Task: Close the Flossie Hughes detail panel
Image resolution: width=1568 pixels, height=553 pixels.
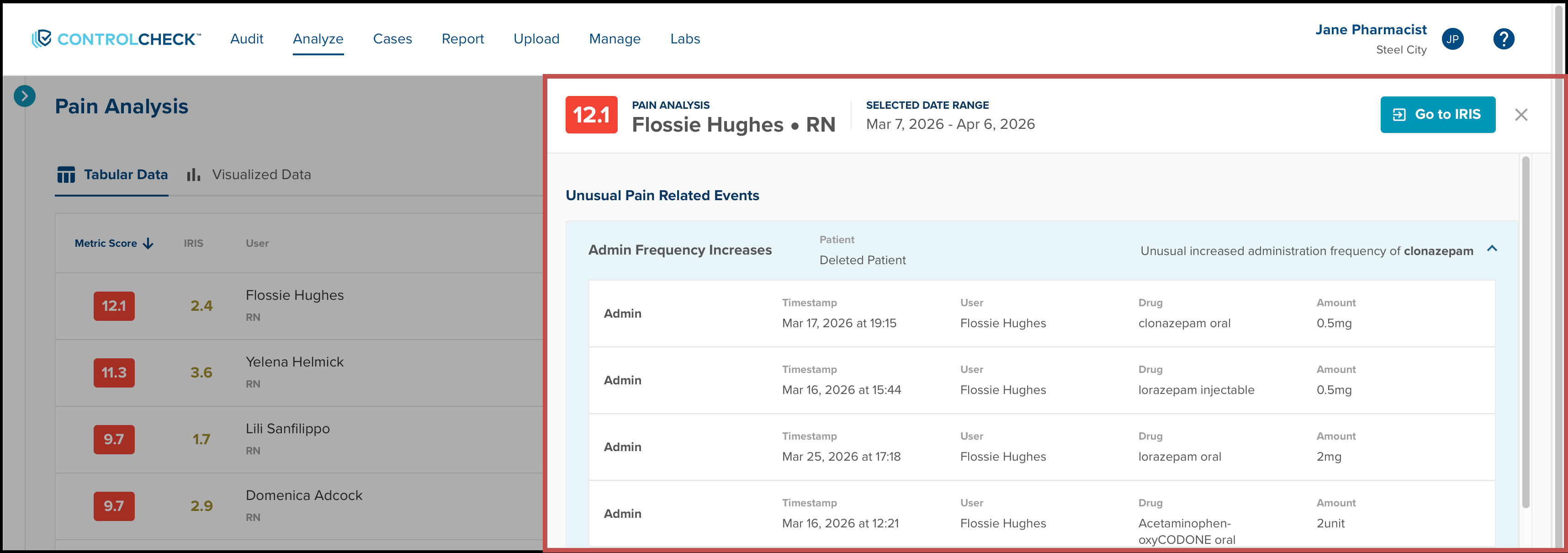Action: 1521,115
